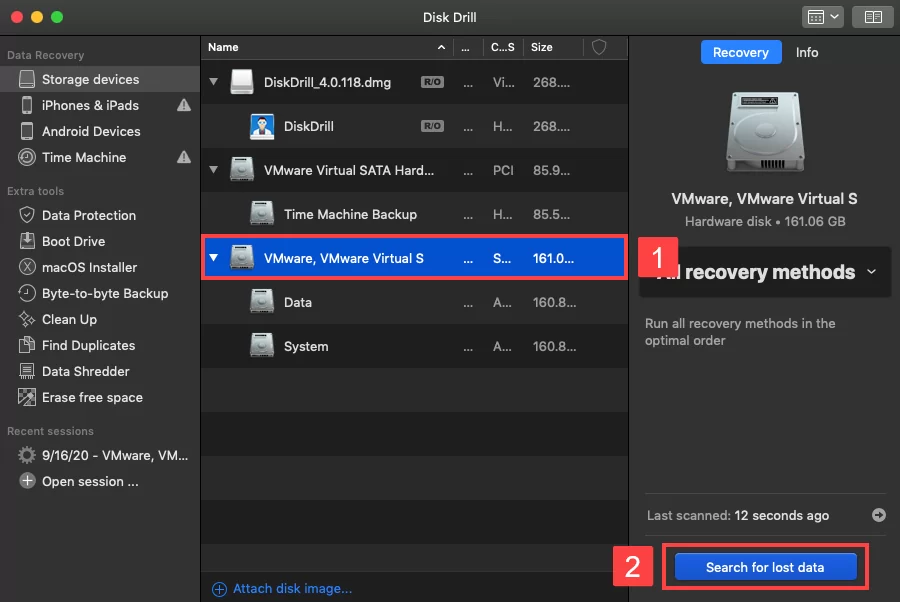Image resolution: width=900 pixels, height=602 pixels.
Task: Click the Search for lost data button
Action: coord(765,566)
